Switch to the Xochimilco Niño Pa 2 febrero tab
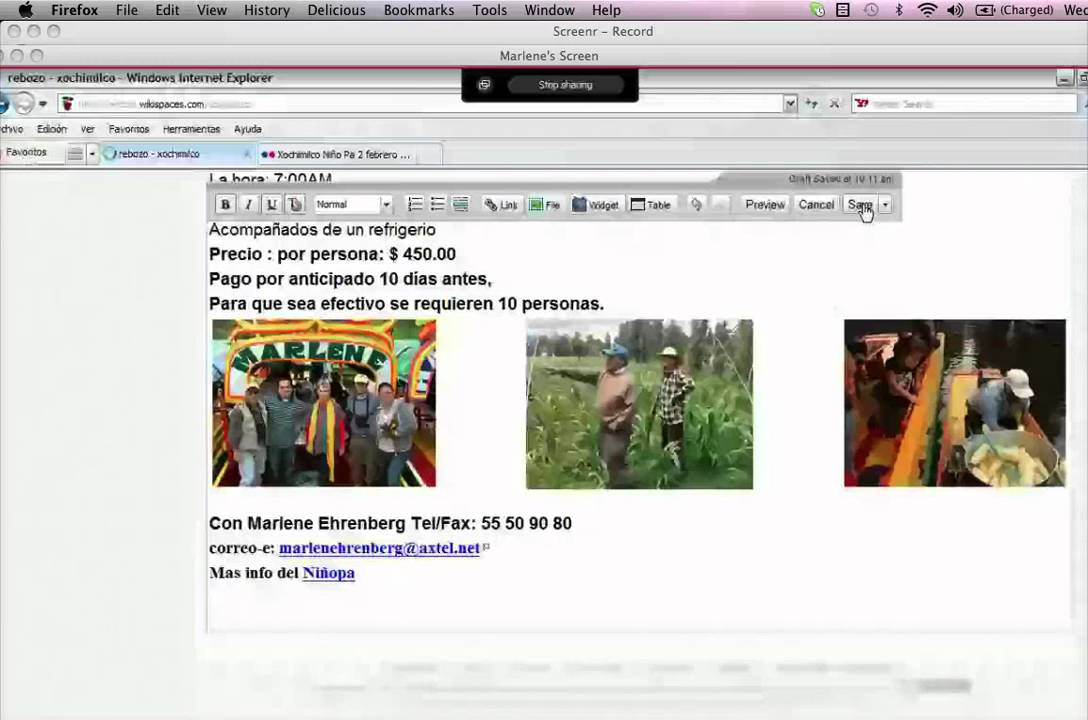This screenshot has height=720, width=1088. 350,154
